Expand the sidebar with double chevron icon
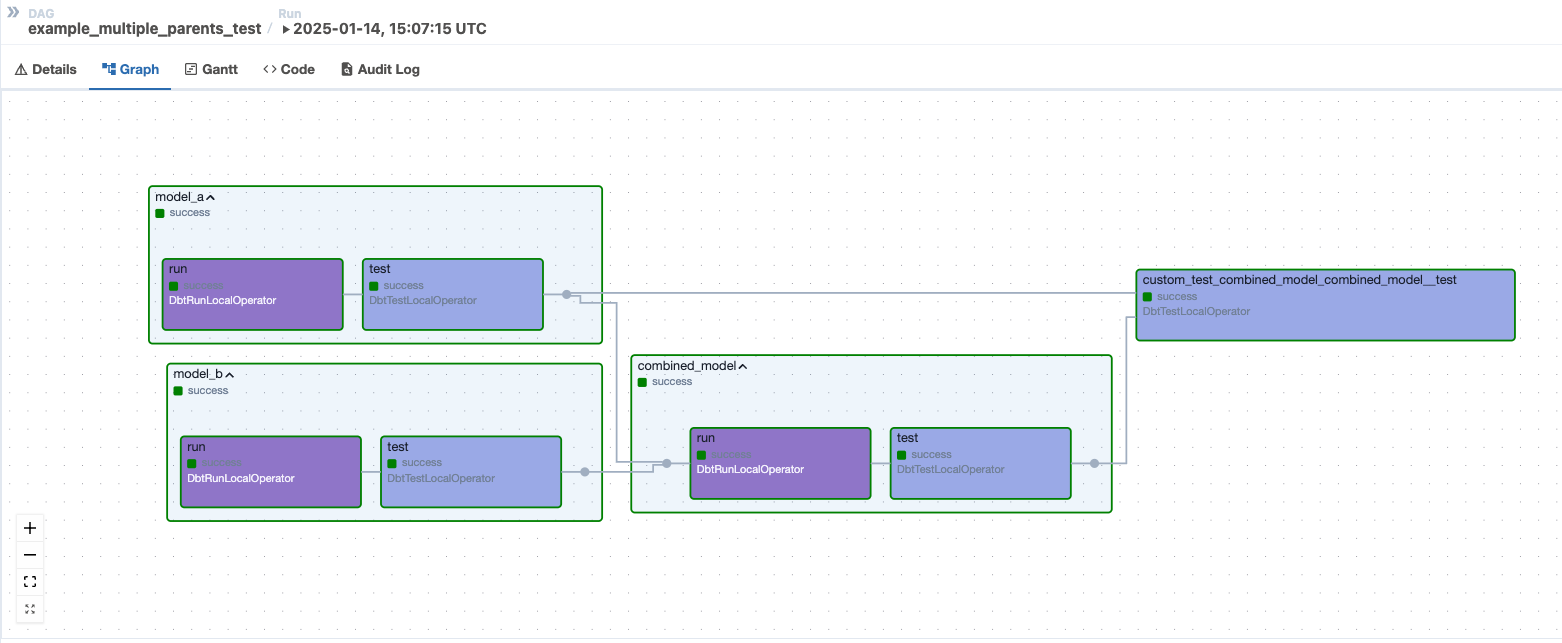 click(x=13, y=12)
